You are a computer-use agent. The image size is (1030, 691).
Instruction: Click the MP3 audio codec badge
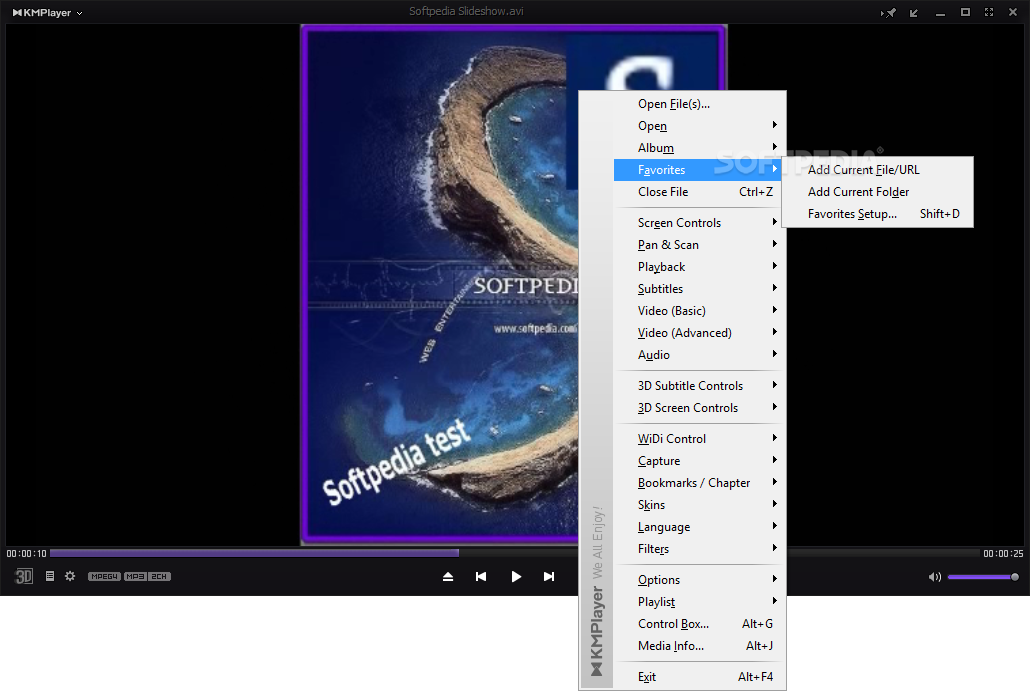(x=135, y=576)
